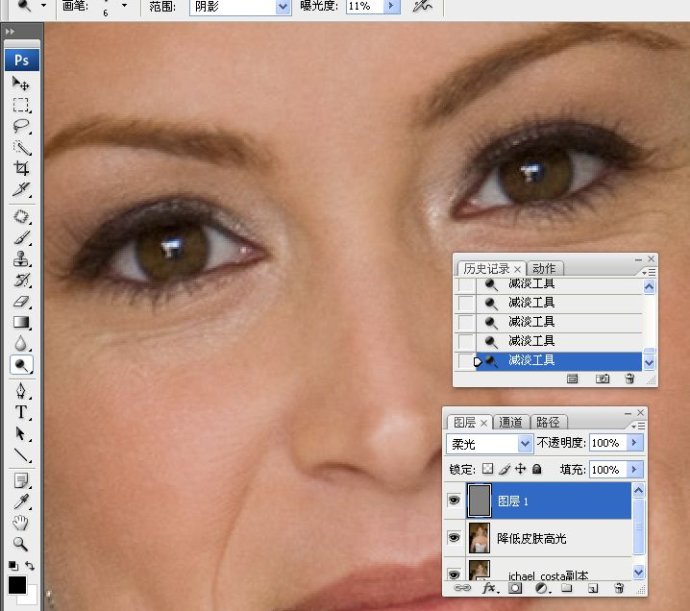Select the Pen tool
The image size is (690, 611).
pos(20,391)
